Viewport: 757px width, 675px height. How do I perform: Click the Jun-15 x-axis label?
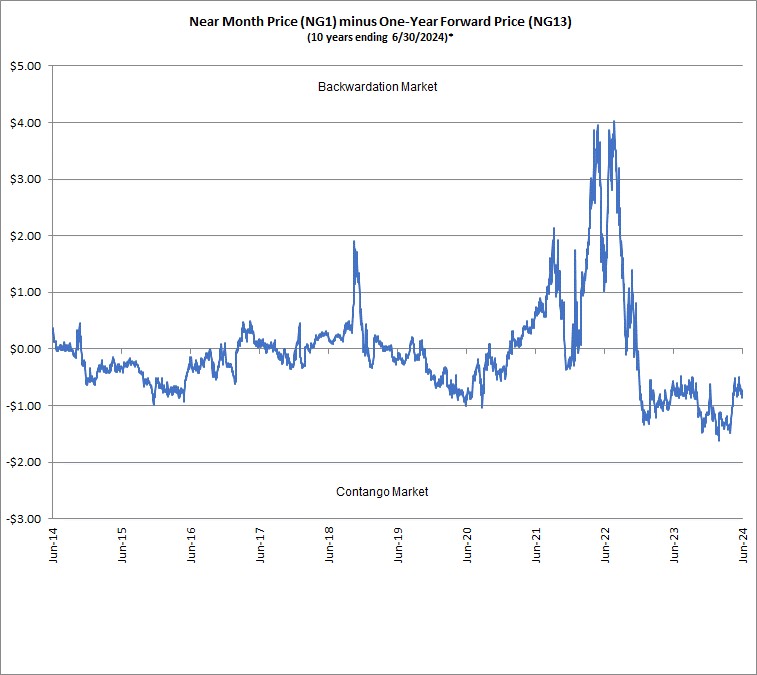(x=122, y=545)
